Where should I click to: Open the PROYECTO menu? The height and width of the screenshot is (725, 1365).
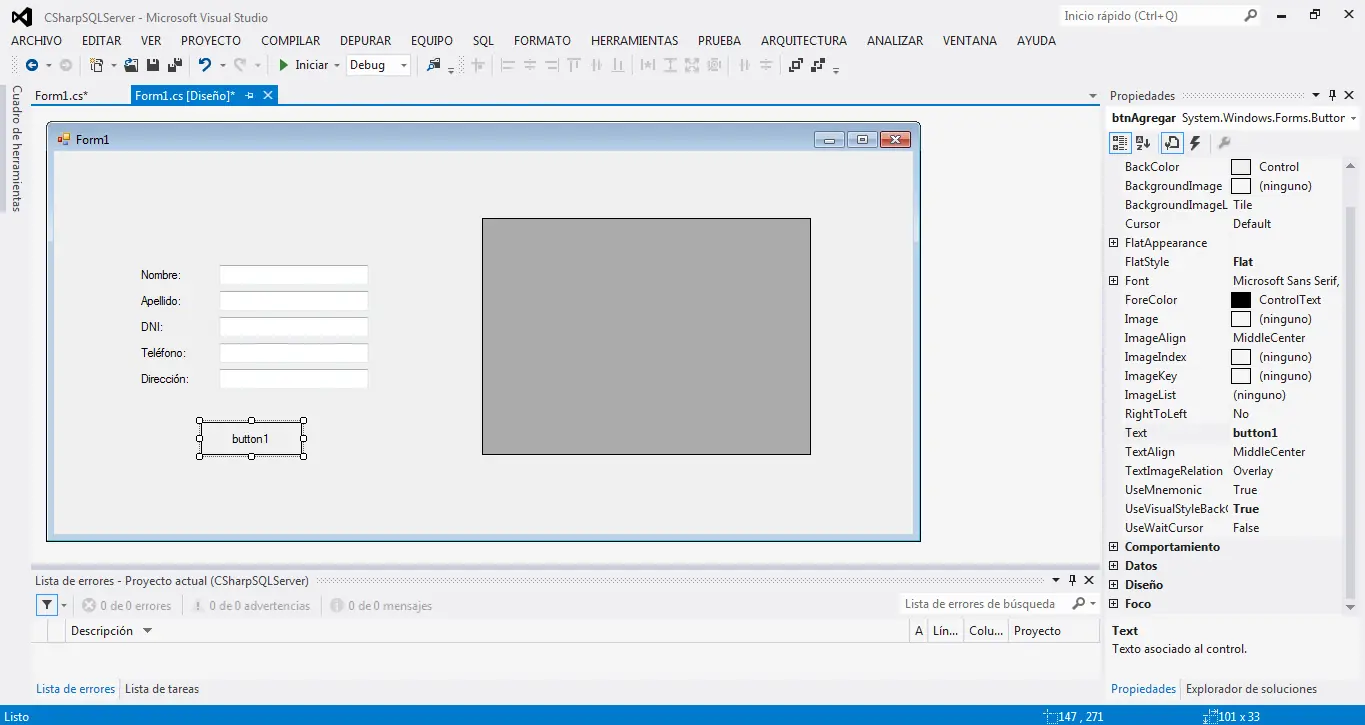click(x=211, y=41)
